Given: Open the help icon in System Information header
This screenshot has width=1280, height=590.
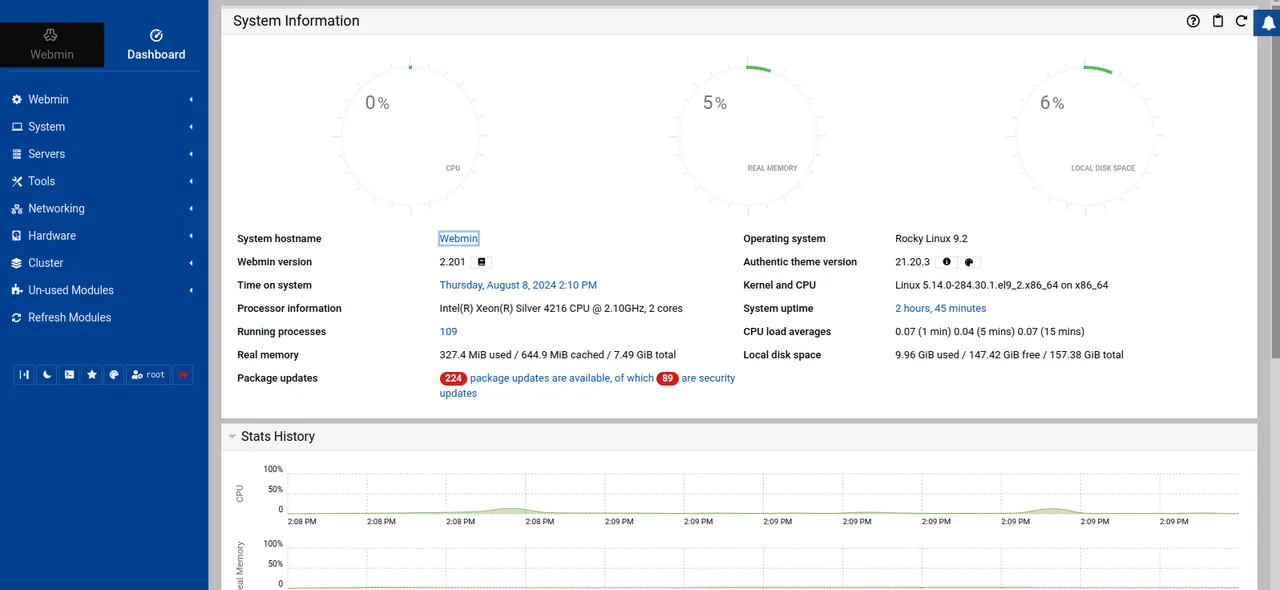Looking at the screenshot, I should [x=1193, y=21].
